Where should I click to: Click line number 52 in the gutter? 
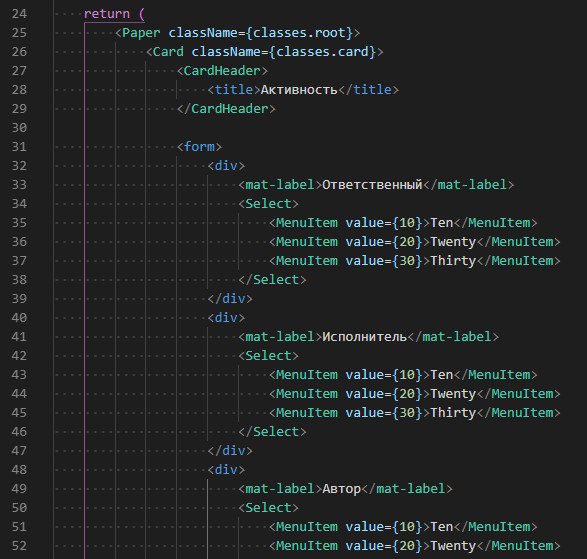click(19, 546)
